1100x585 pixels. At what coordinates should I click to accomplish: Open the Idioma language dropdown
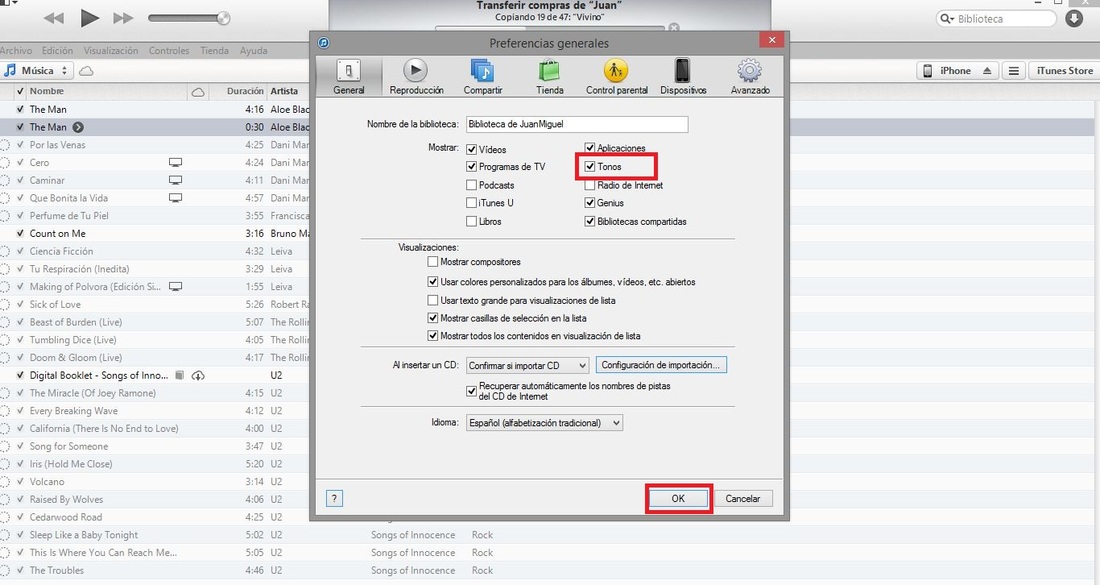[544, 423]
